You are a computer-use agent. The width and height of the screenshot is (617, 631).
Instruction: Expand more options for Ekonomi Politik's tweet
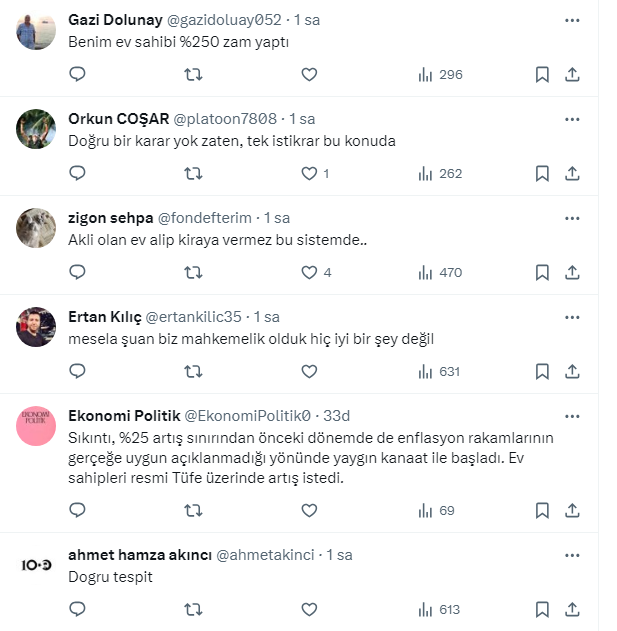tap(572, 416)
